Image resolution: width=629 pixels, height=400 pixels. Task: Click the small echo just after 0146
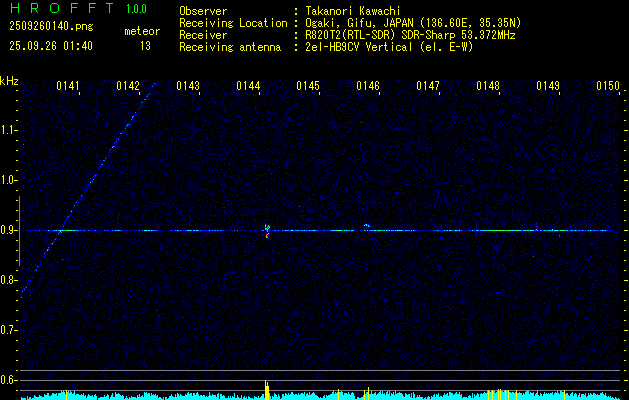click(x=366, y=225)
